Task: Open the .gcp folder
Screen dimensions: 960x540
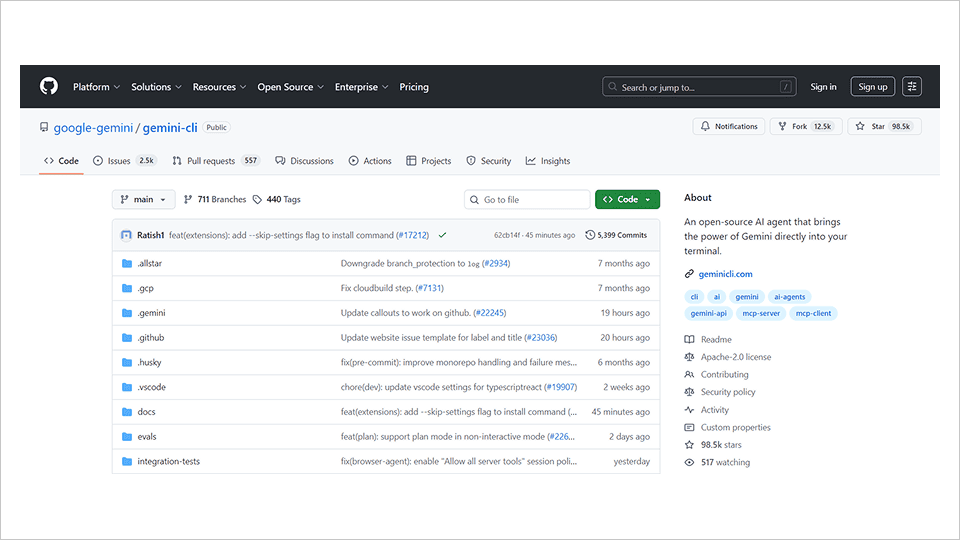Action: tap(145, 288)
